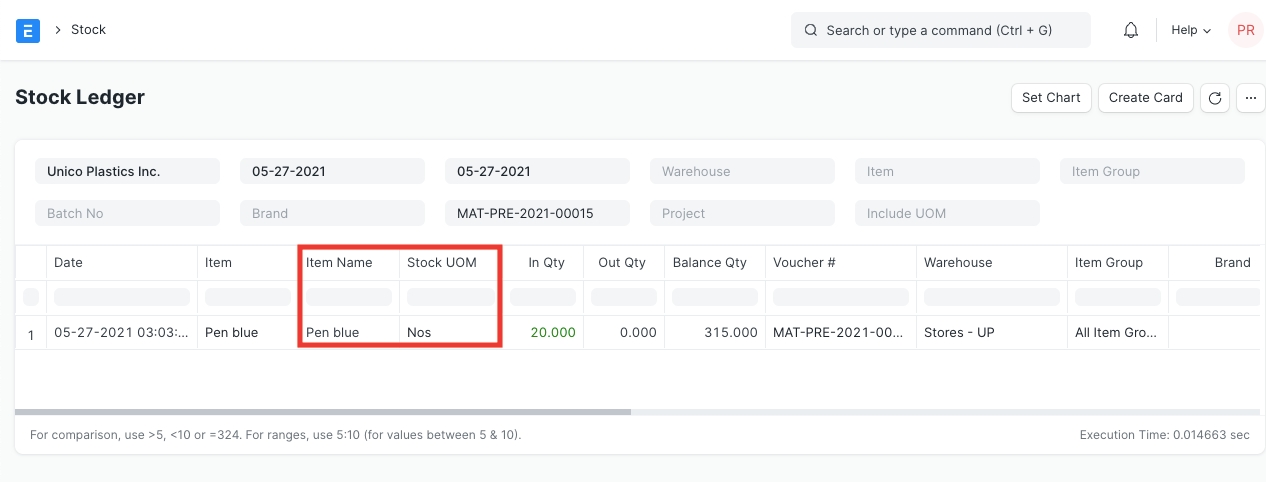This screenshot has width=1266, height=482.
Task: Click the Batch No filter field
Action: coord(127,213)
